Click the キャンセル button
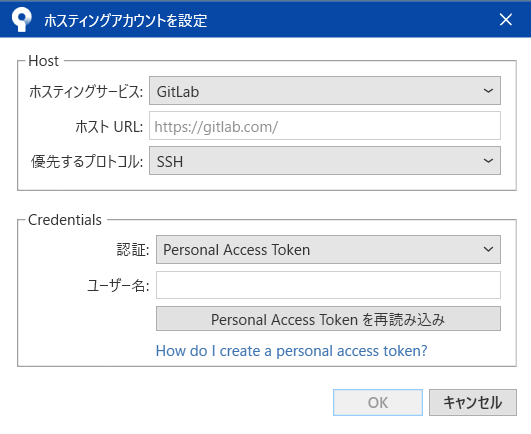This screenshot has height=434, width=531. point(473,403)
